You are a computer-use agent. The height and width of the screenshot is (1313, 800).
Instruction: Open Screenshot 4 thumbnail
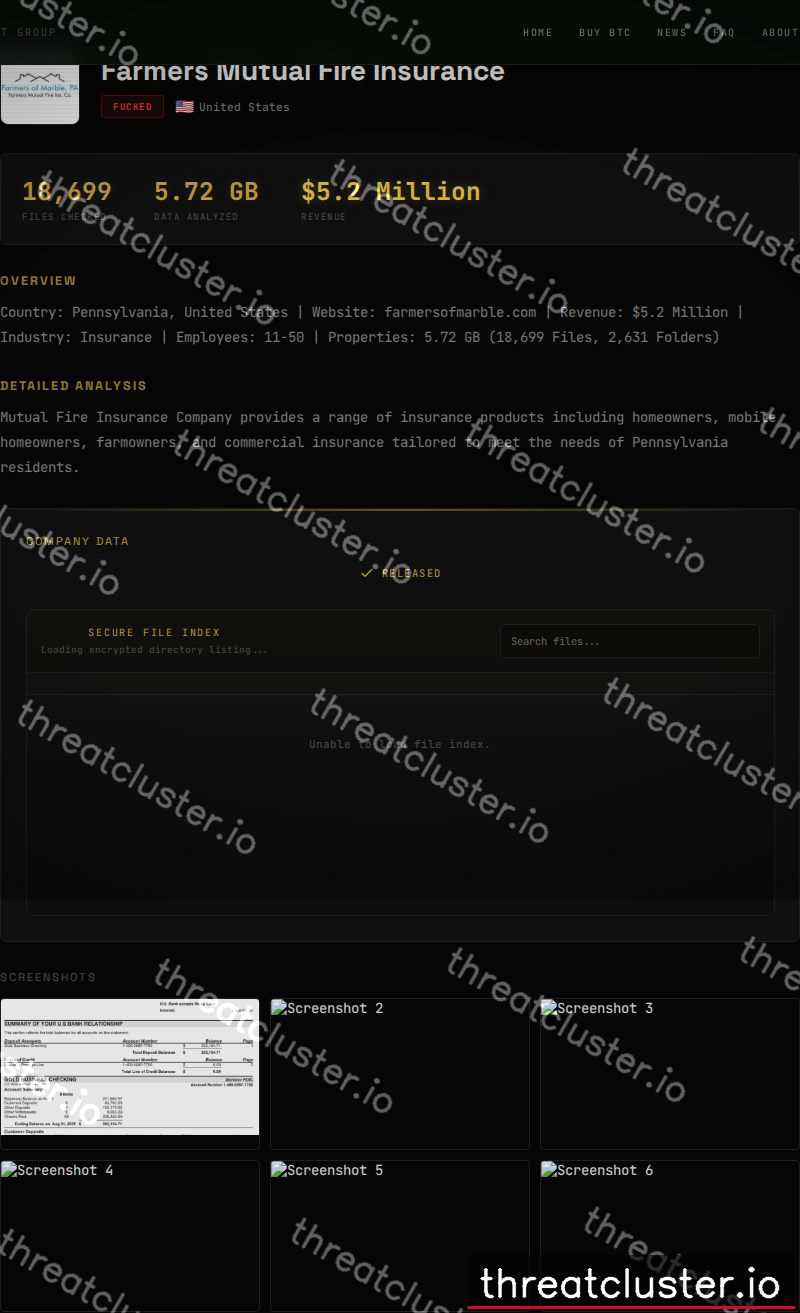[129, 1235]
